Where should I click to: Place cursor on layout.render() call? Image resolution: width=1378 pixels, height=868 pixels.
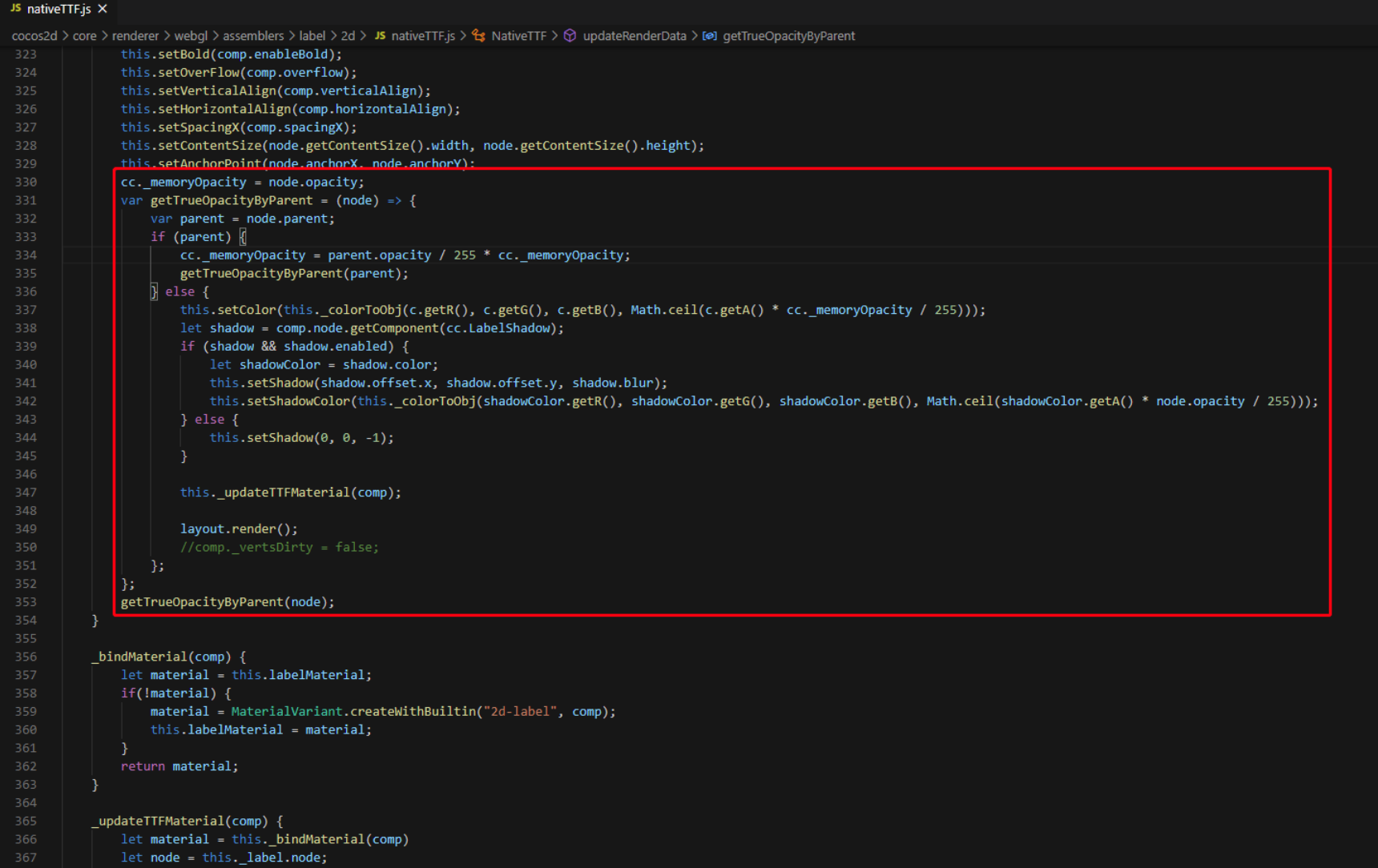click(x=239, y=529)
